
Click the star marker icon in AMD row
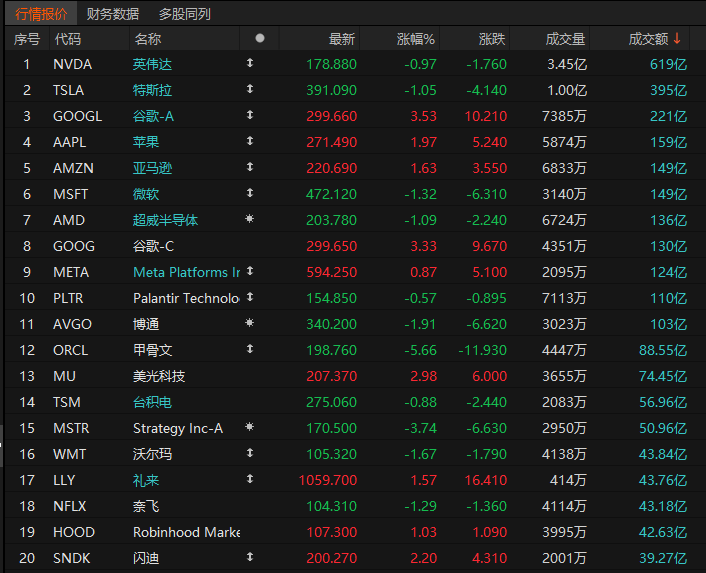point(249,219)
